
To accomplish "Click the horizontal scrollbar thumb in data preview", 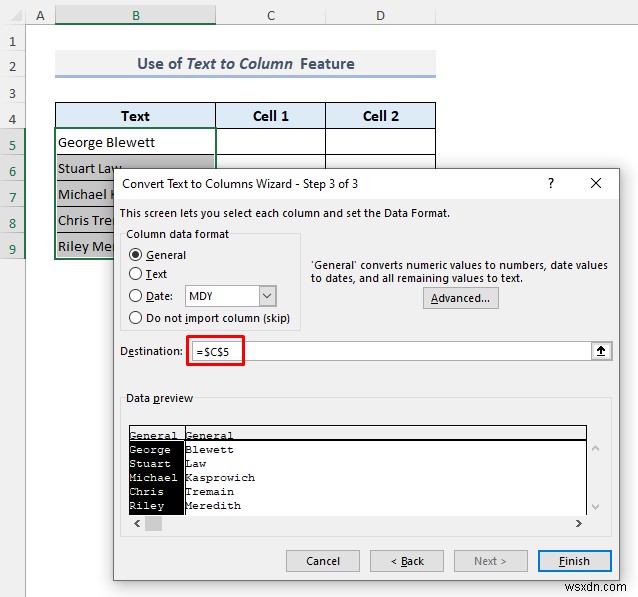I will [x=153, y=523].
